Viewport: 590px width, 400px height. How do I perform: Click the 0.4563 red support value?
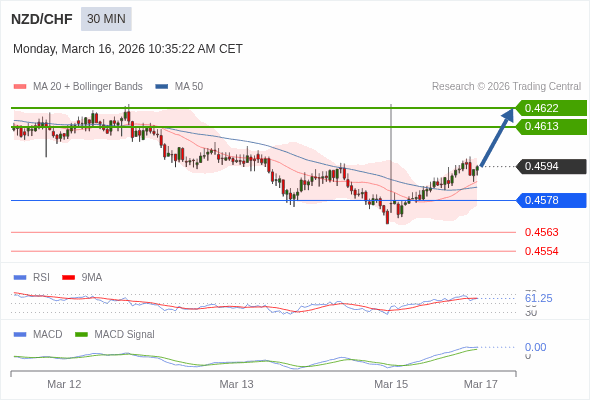(x=541, y=232)
